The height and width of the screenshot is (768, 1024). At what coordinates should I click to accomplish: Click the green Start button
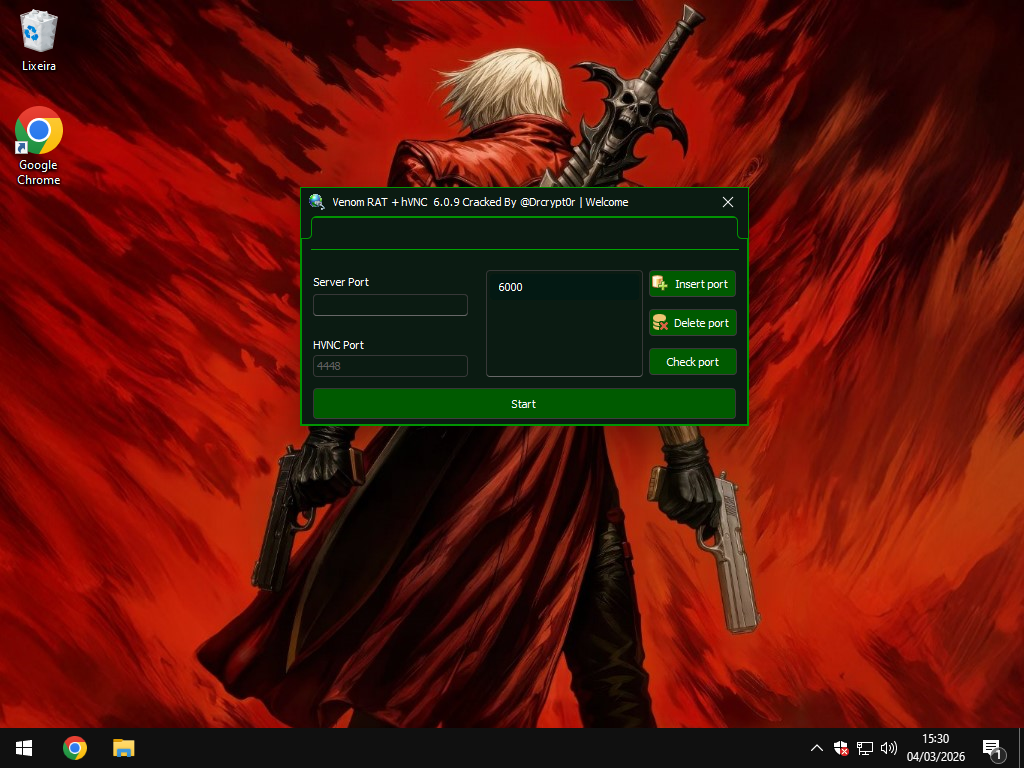click(524, 404)
